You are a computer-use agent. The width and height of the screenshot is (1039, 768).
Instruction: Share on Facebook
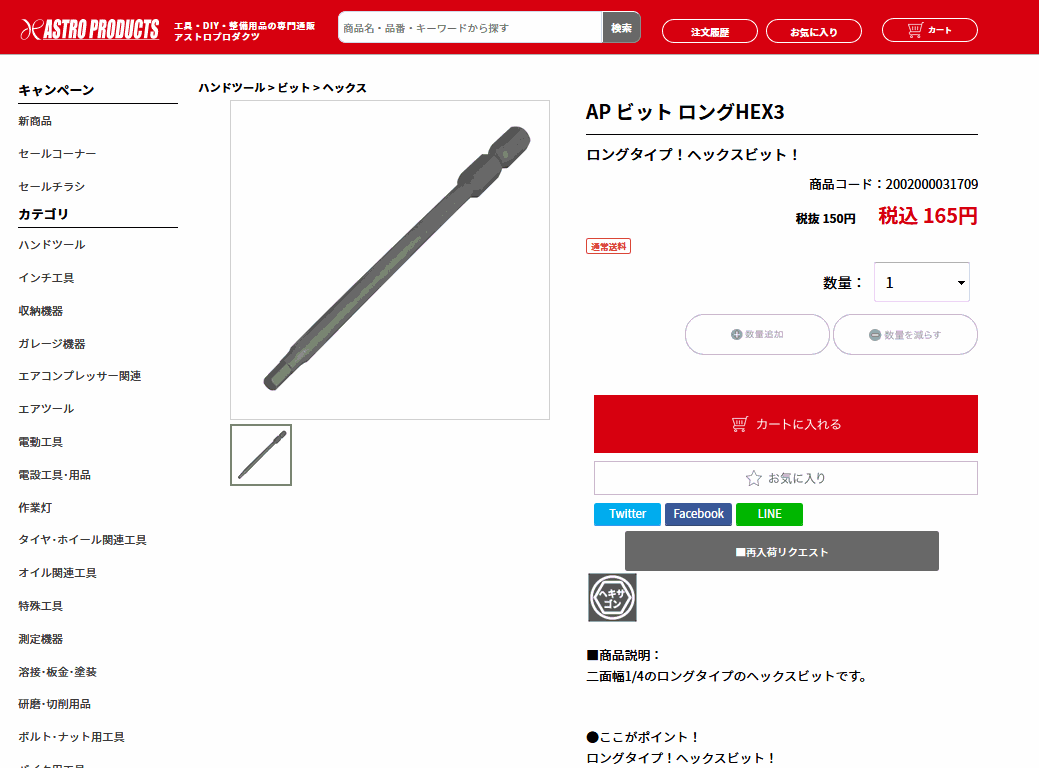tap(698, 514)
